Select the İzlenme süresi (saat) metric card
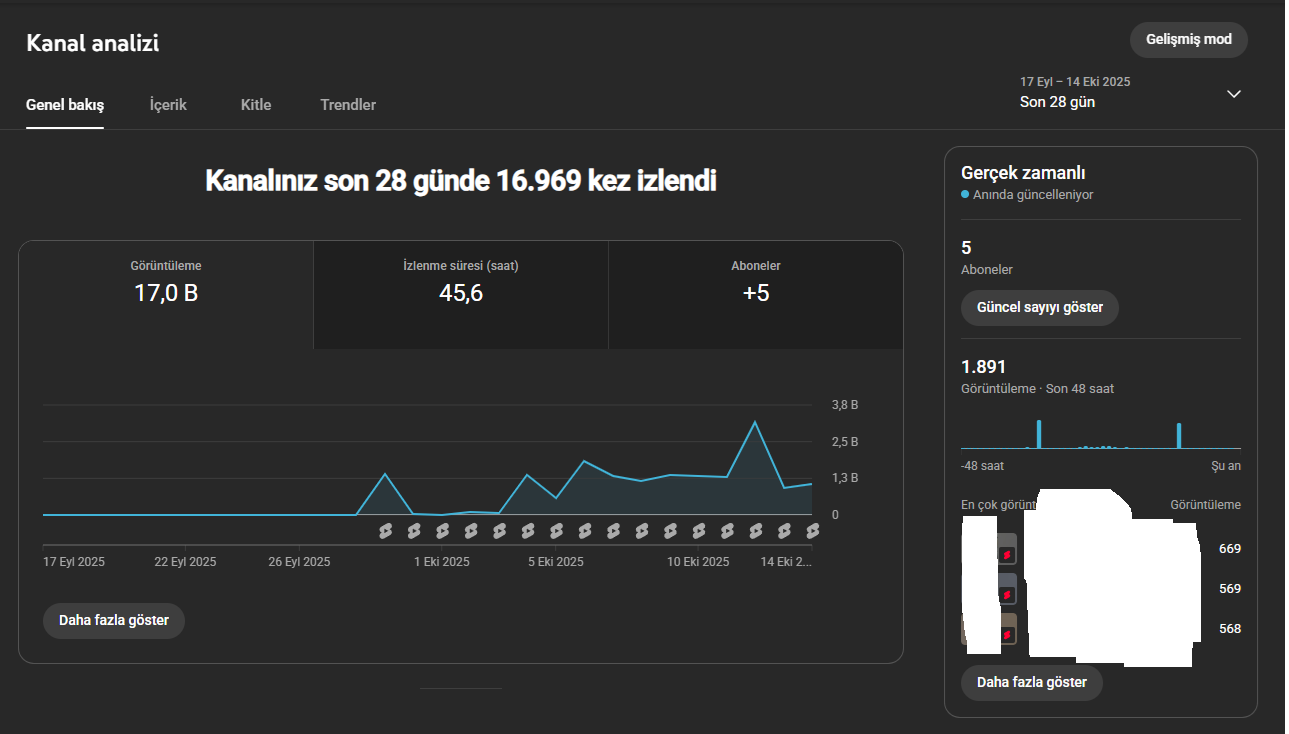The width and height of the screenshot is (1289, 734). click(461, 294)
